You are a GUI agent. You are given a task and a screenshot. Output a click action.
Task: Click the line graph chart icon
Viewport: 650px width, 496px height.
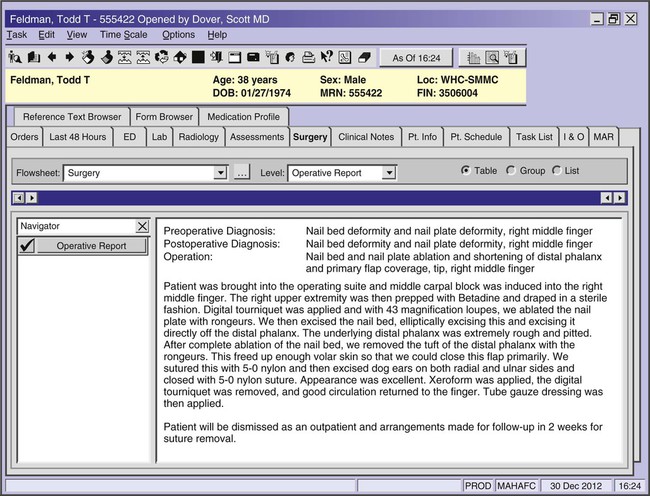pos(345,57)
